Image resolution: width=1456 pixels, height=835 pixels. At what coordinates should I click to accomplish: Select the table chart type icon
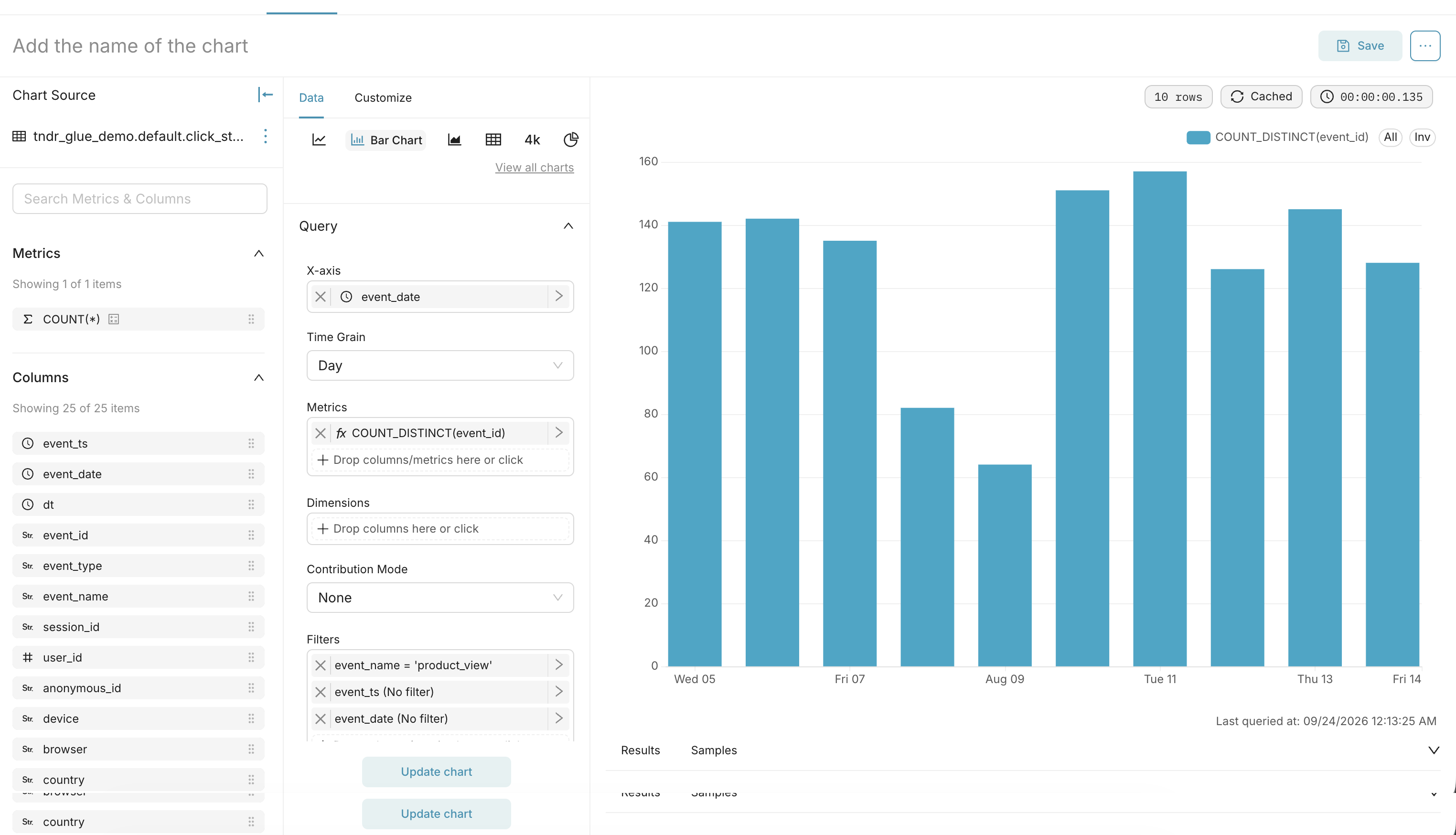tap(493, 139)
